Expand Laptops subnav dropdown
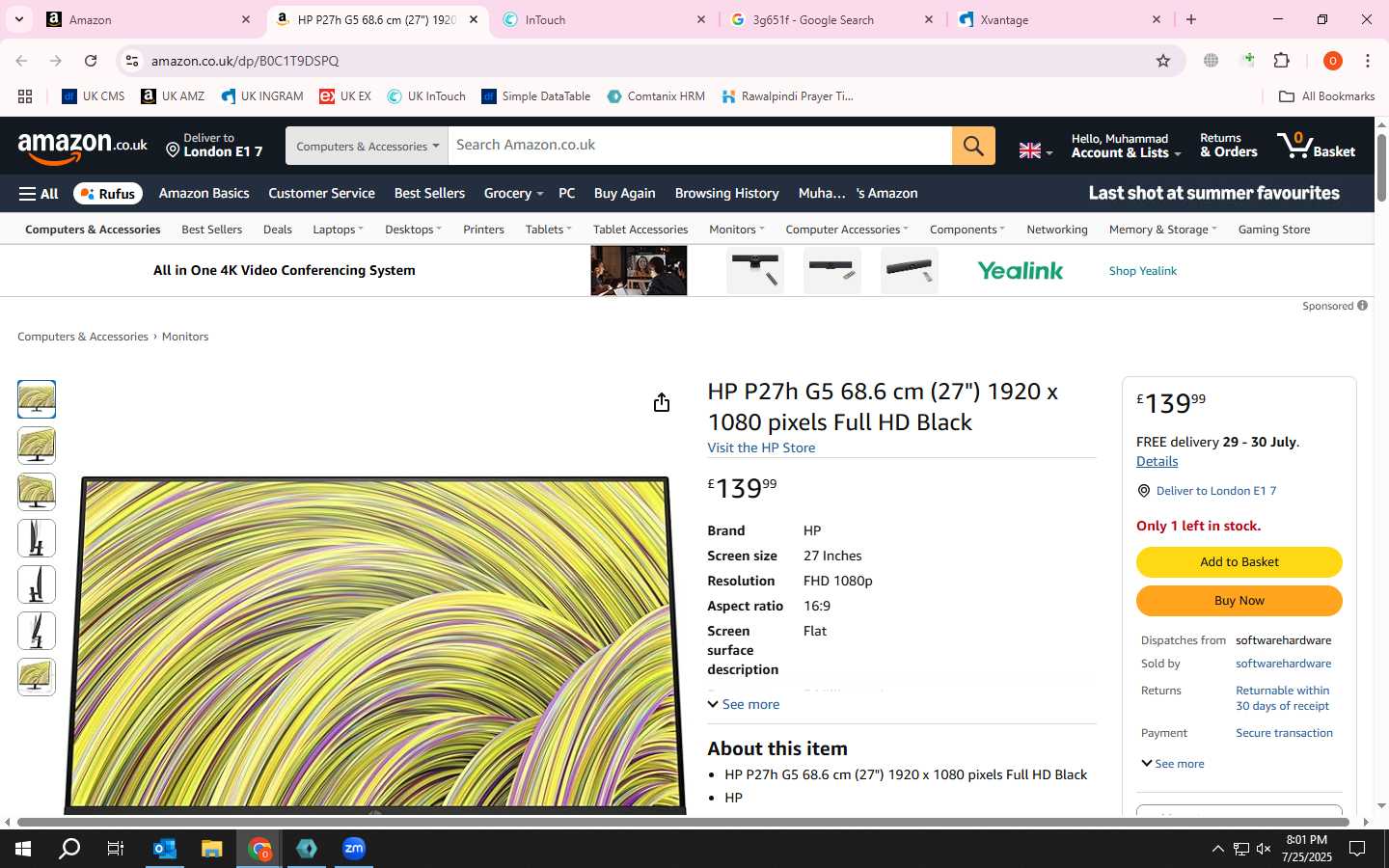1389x868 pixels. point(339,230)
